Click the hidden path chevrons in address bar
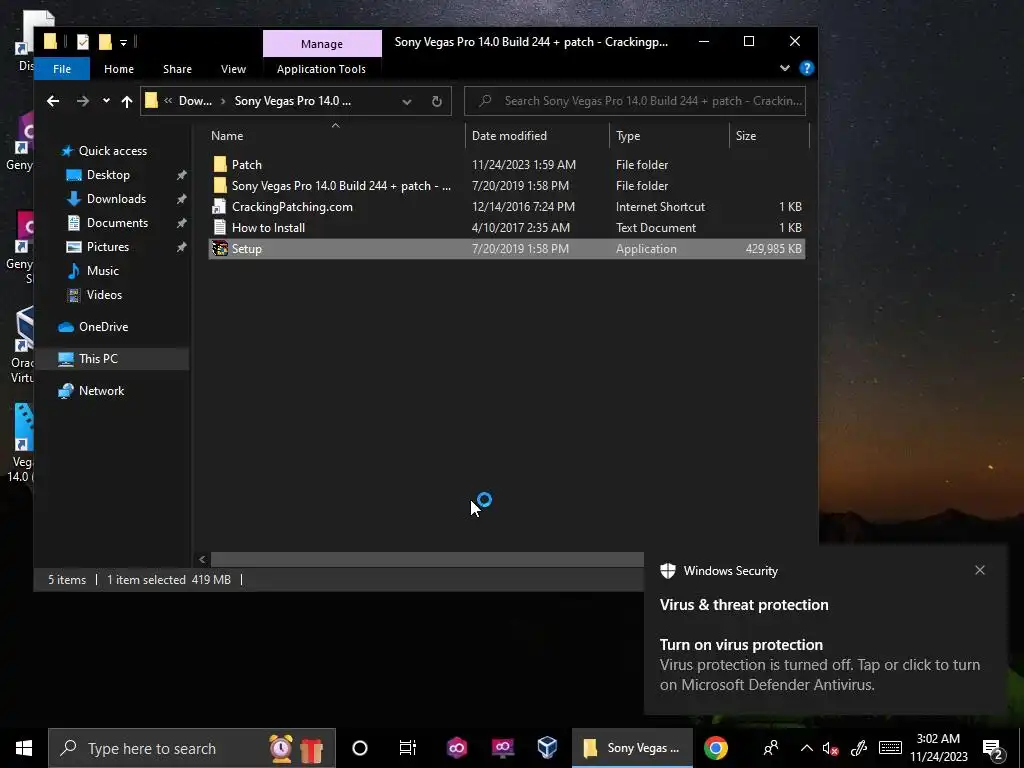The width and height of the screenshot is (1024, 768). click(x=168, y=101)
